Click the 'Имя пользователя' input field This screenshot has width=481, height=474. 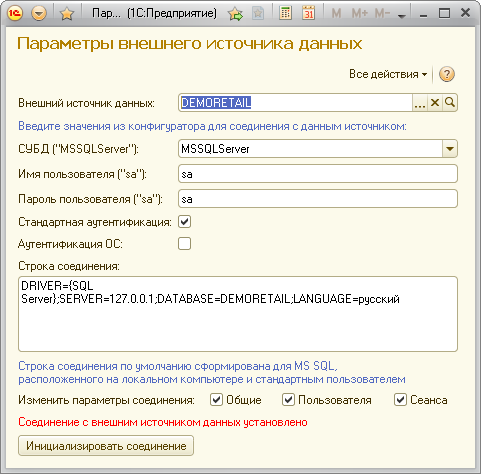tap(318, 174)
